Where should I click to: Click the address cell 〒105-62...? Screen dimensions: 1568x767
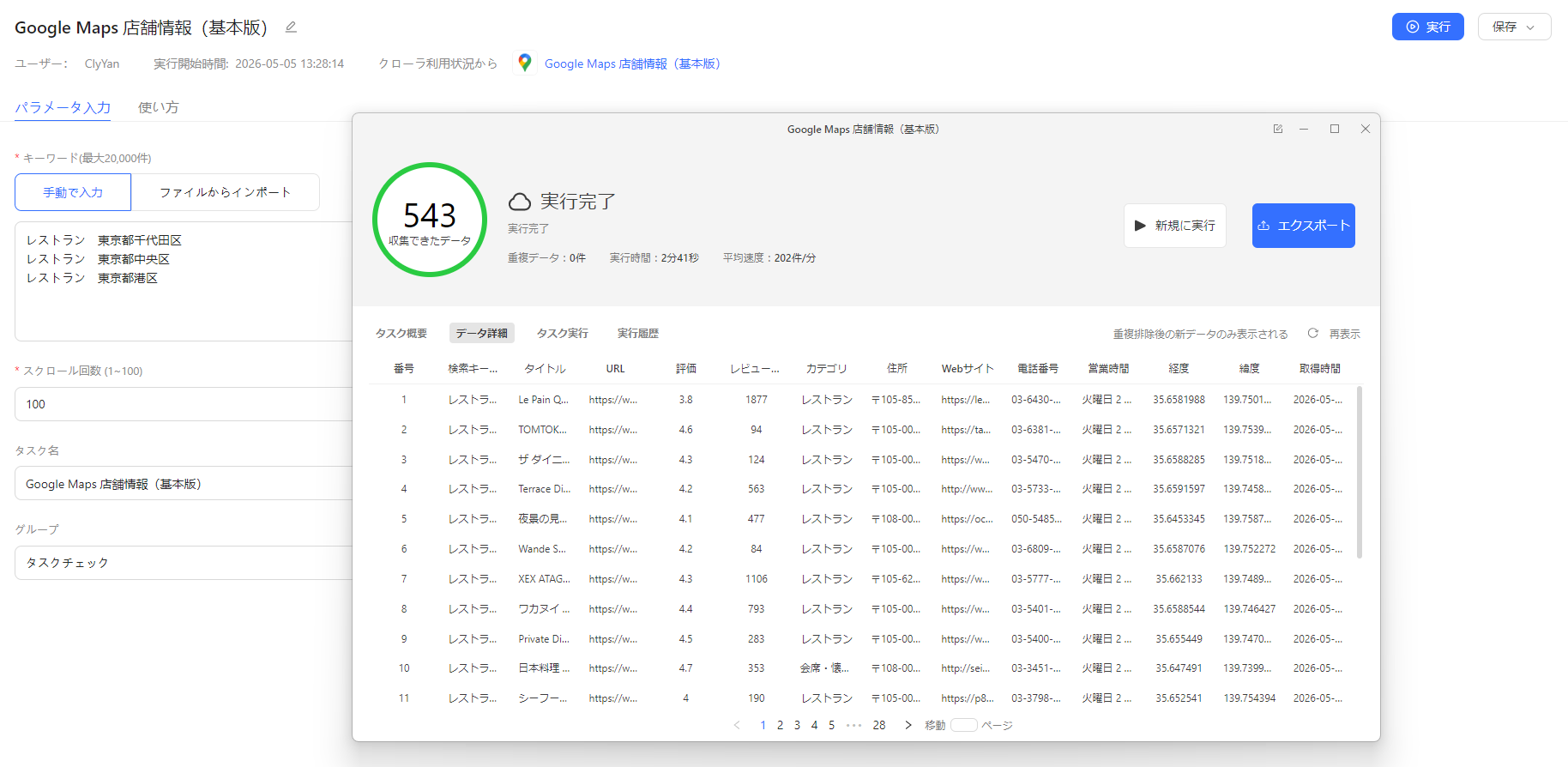click(x=896, y=579)
